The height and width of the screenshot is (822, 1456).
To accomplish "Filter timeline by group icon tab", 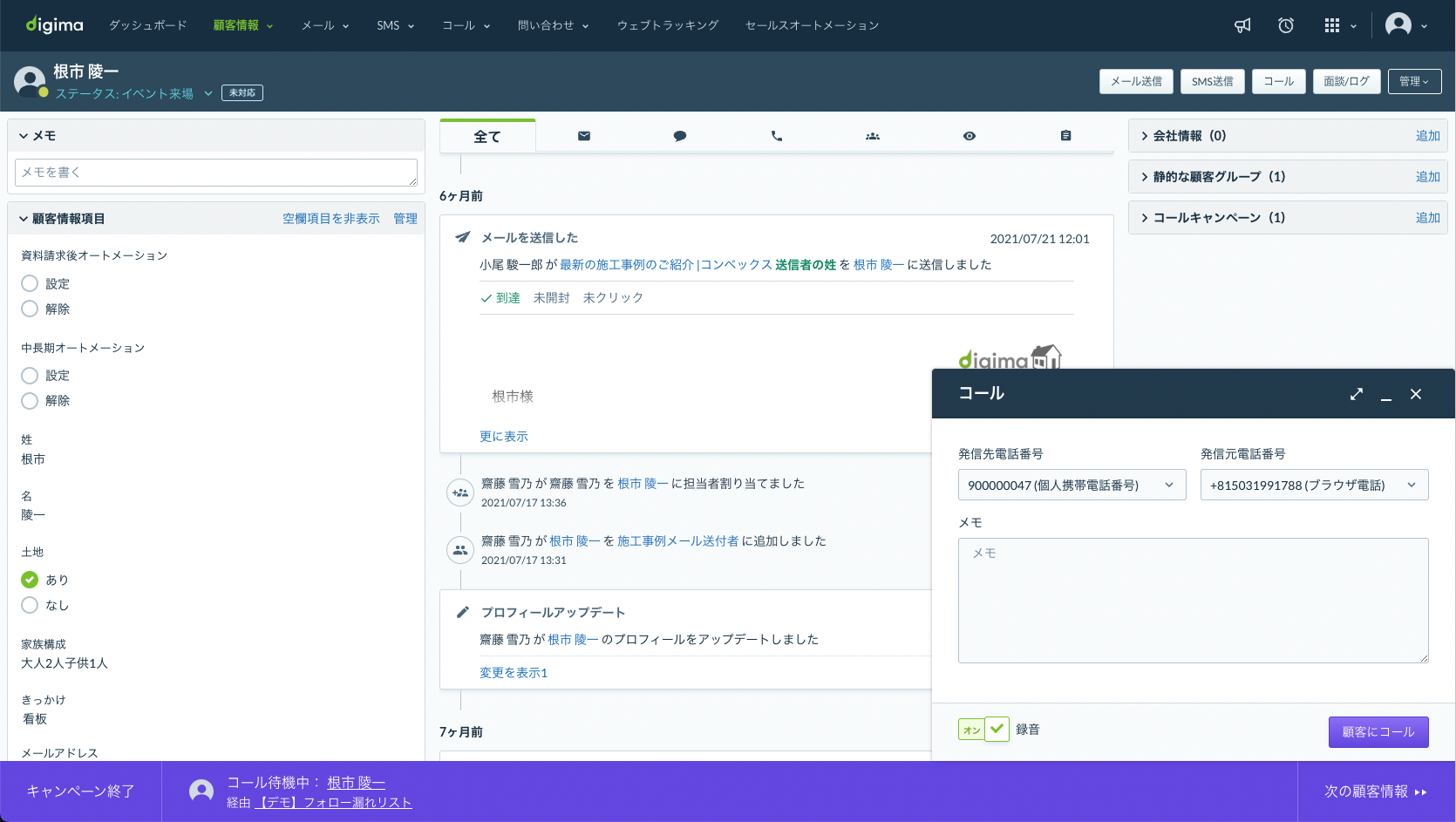I will pyautogui.click(x=873, y=136).
